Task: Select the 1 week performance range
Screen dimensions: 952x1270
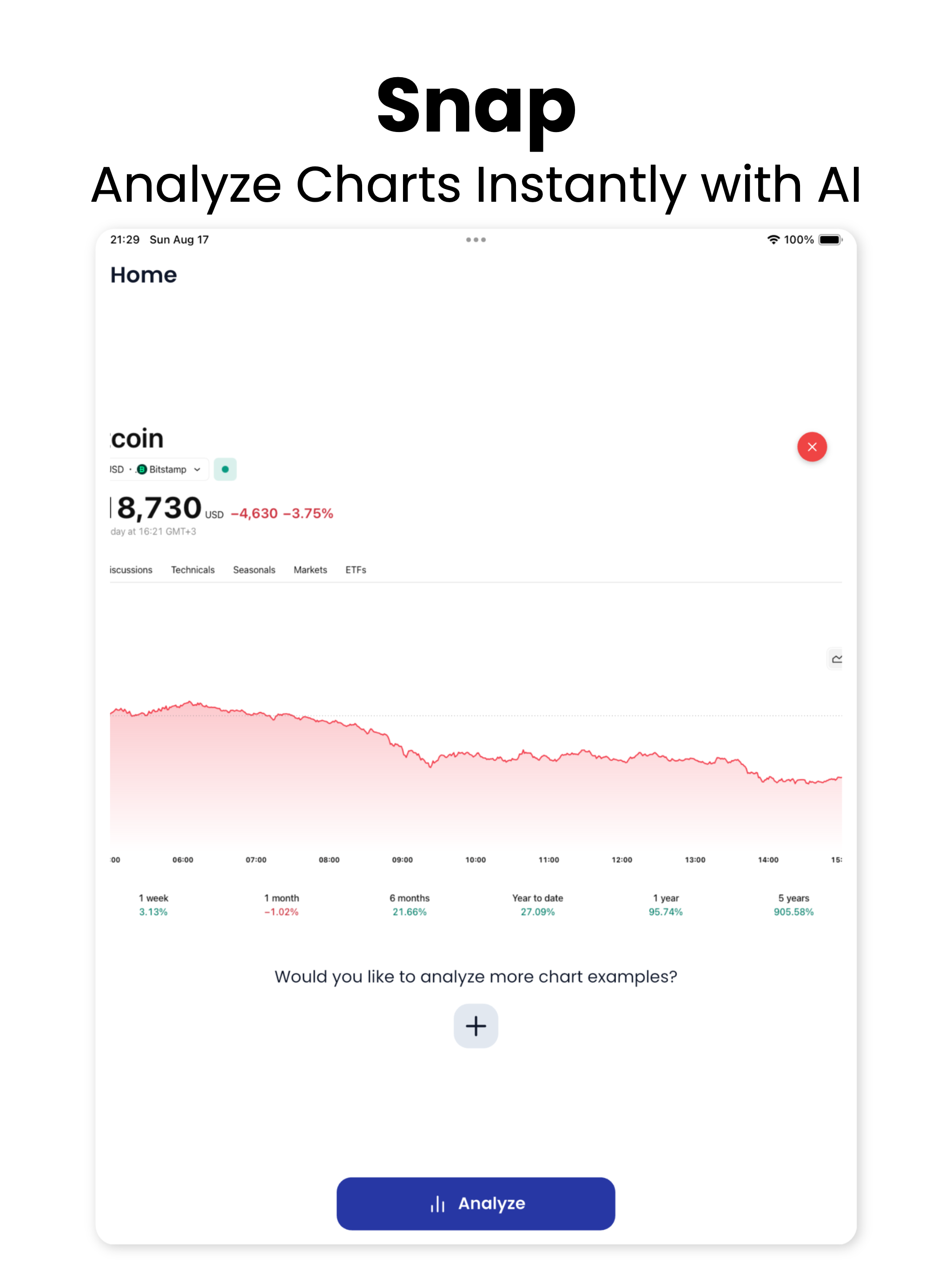Action: click(x=153, y=904)
